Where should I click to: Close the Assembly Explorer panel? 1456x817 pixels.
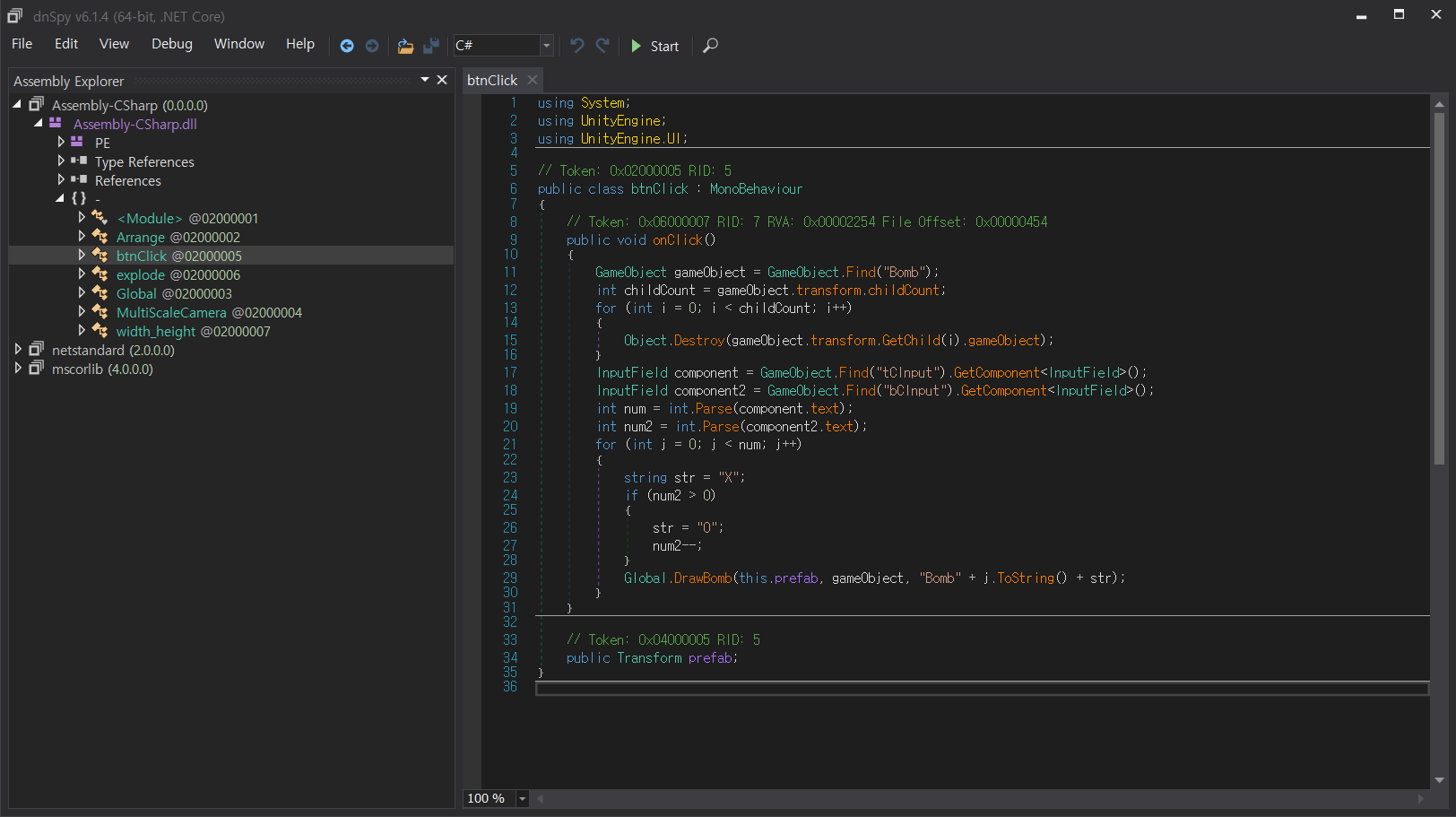[442, 80]
